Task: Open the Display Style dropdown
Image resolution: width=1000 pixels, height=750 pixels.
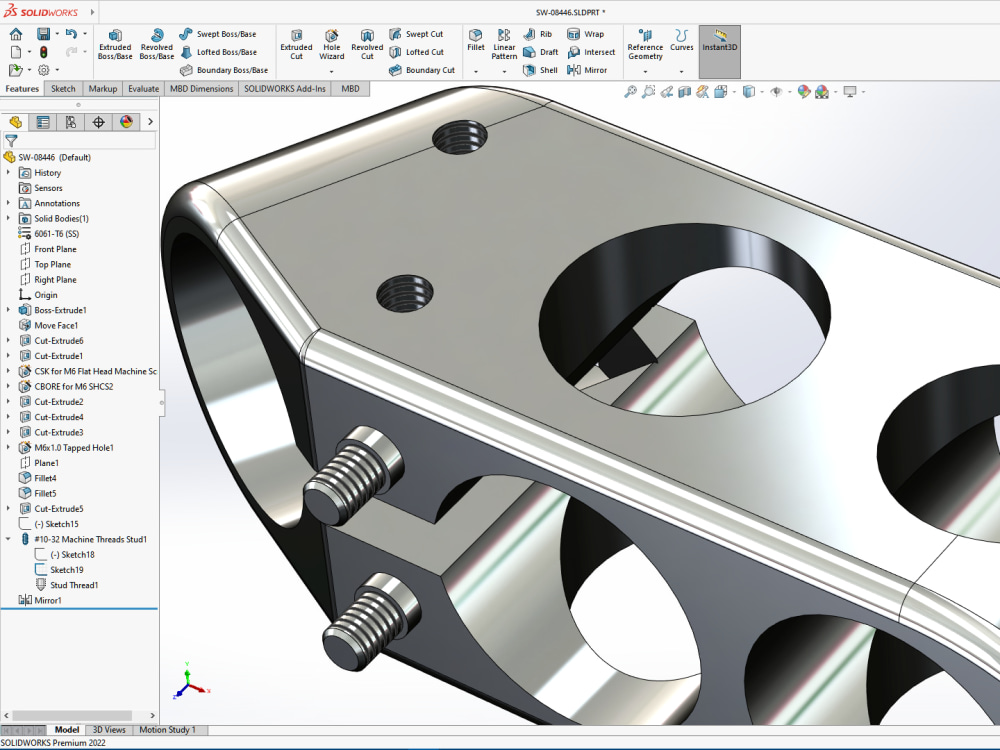Action: [x=762, y=91]
